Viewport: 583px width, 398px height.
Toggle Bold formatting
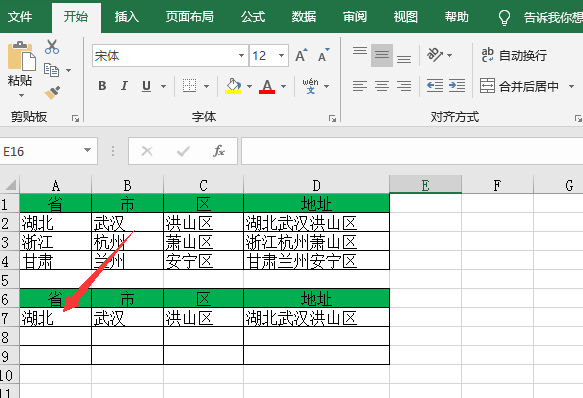pos(102,86)
